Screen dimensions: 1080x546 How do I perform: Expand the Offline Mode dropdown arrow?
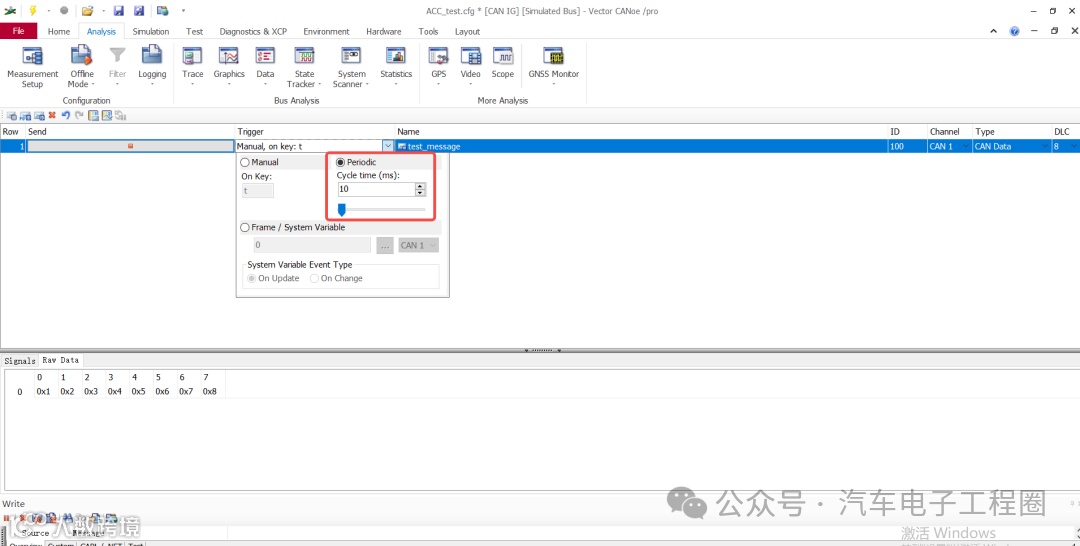tap(93, 85)
